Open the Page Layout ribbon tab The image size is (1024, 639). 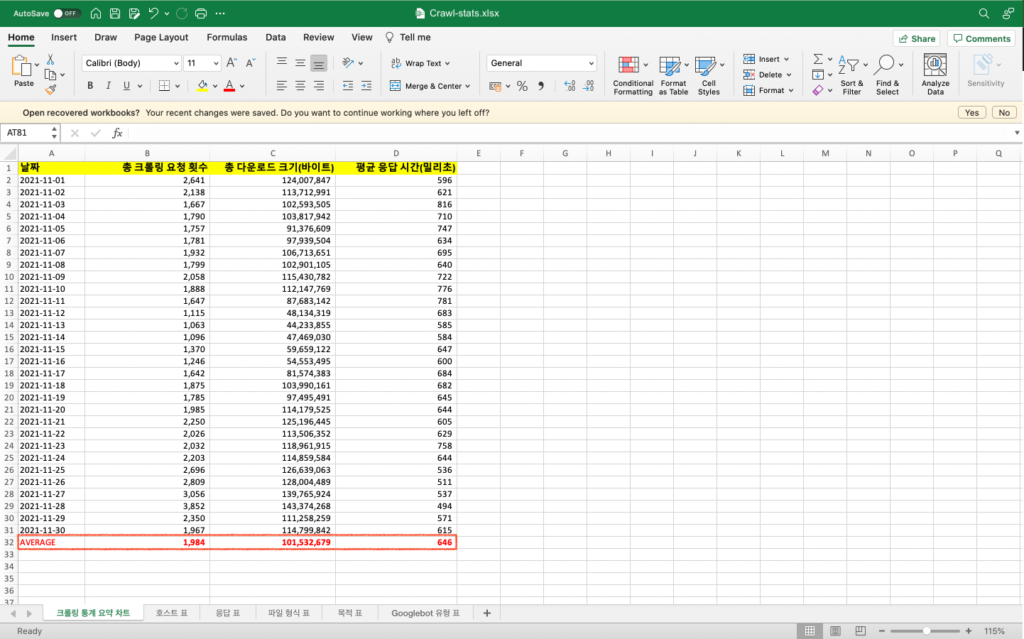coord(161,37)
